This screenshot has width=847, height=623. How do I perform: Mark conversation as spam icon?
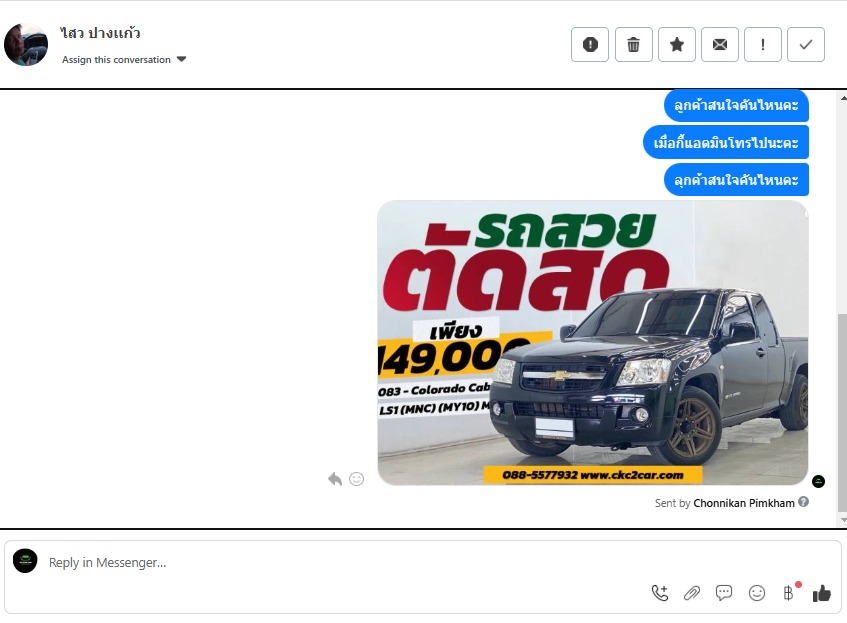pos(590,44)
